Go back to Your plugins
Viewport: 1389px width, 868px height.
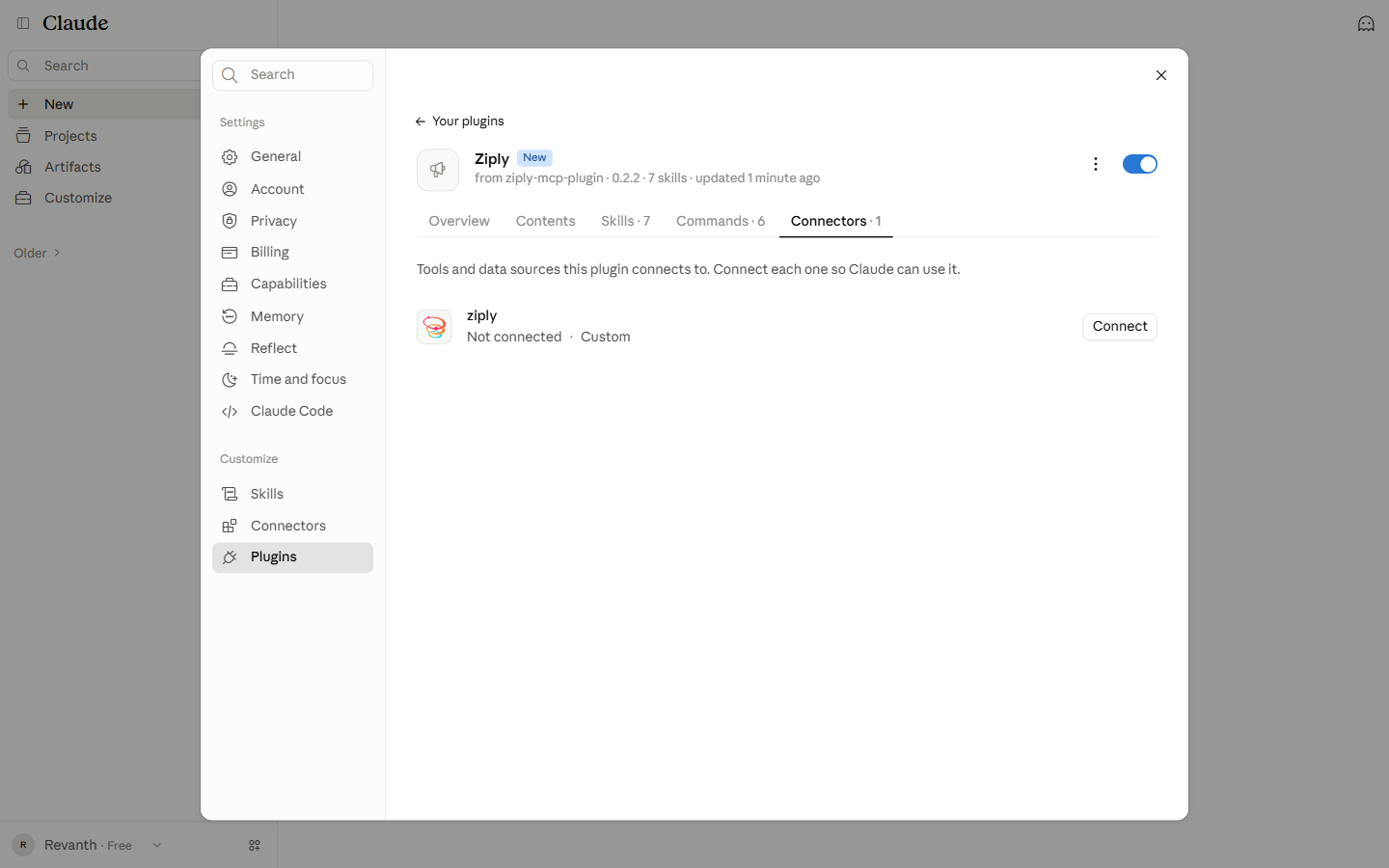pyautogui.click(x=460, y=122)
